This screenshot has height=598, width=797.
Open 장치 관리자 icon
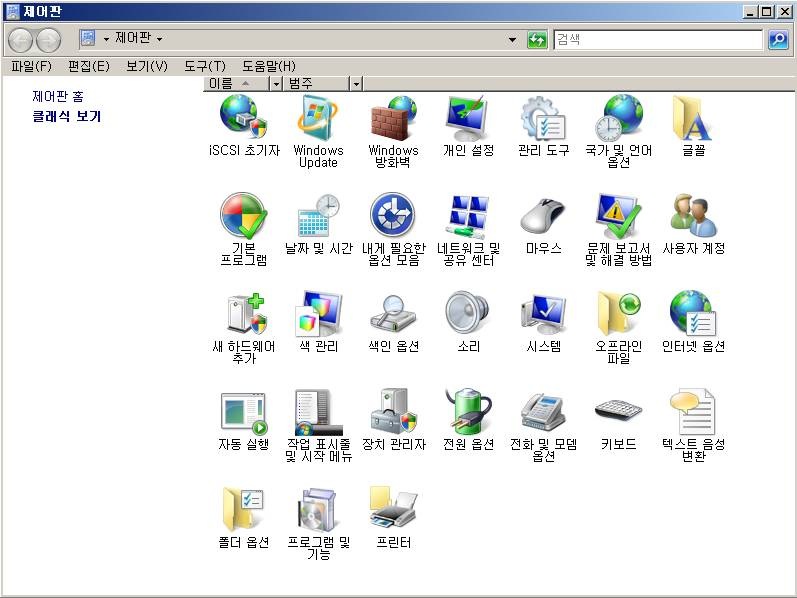[x=393, y=411]
